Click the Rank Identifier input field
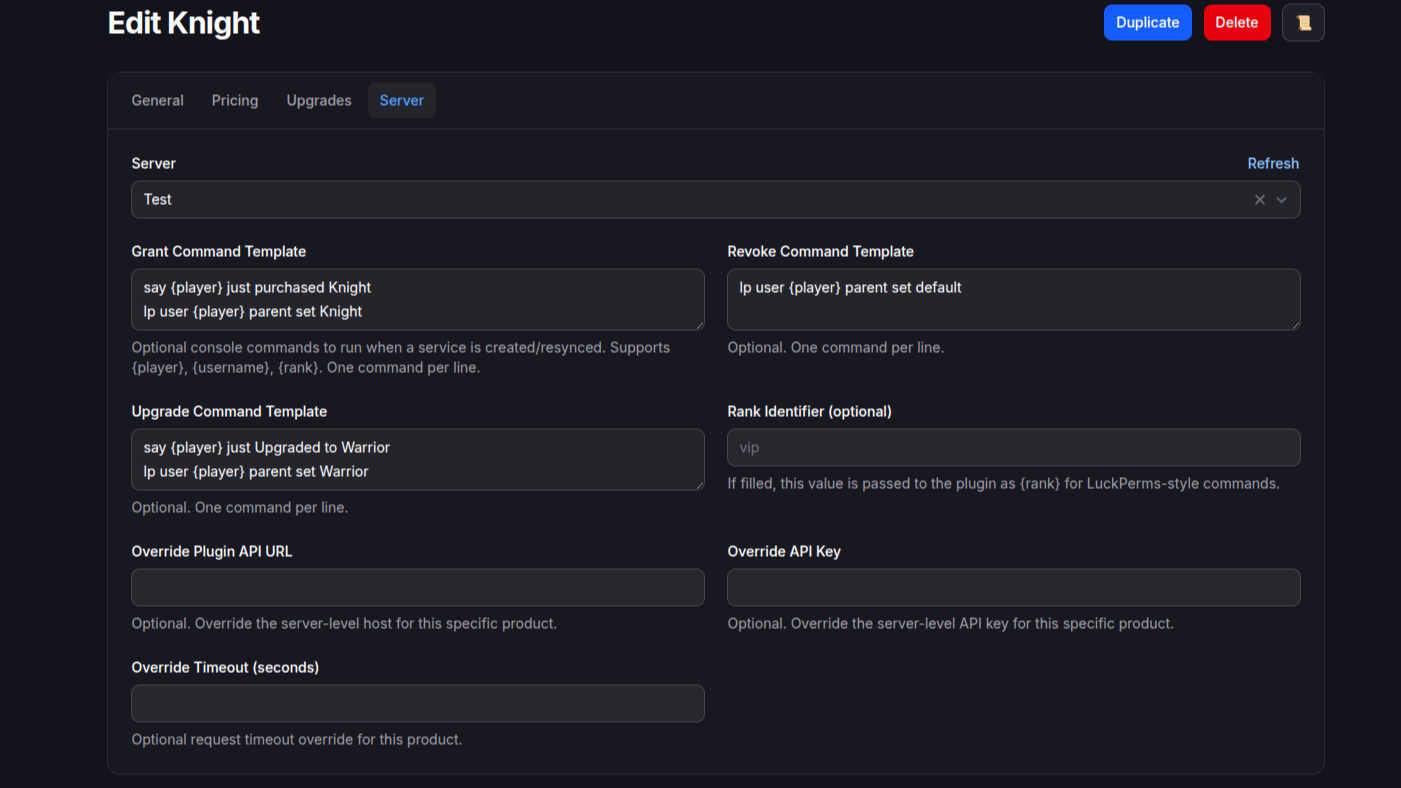 (x=1012, y=448)
